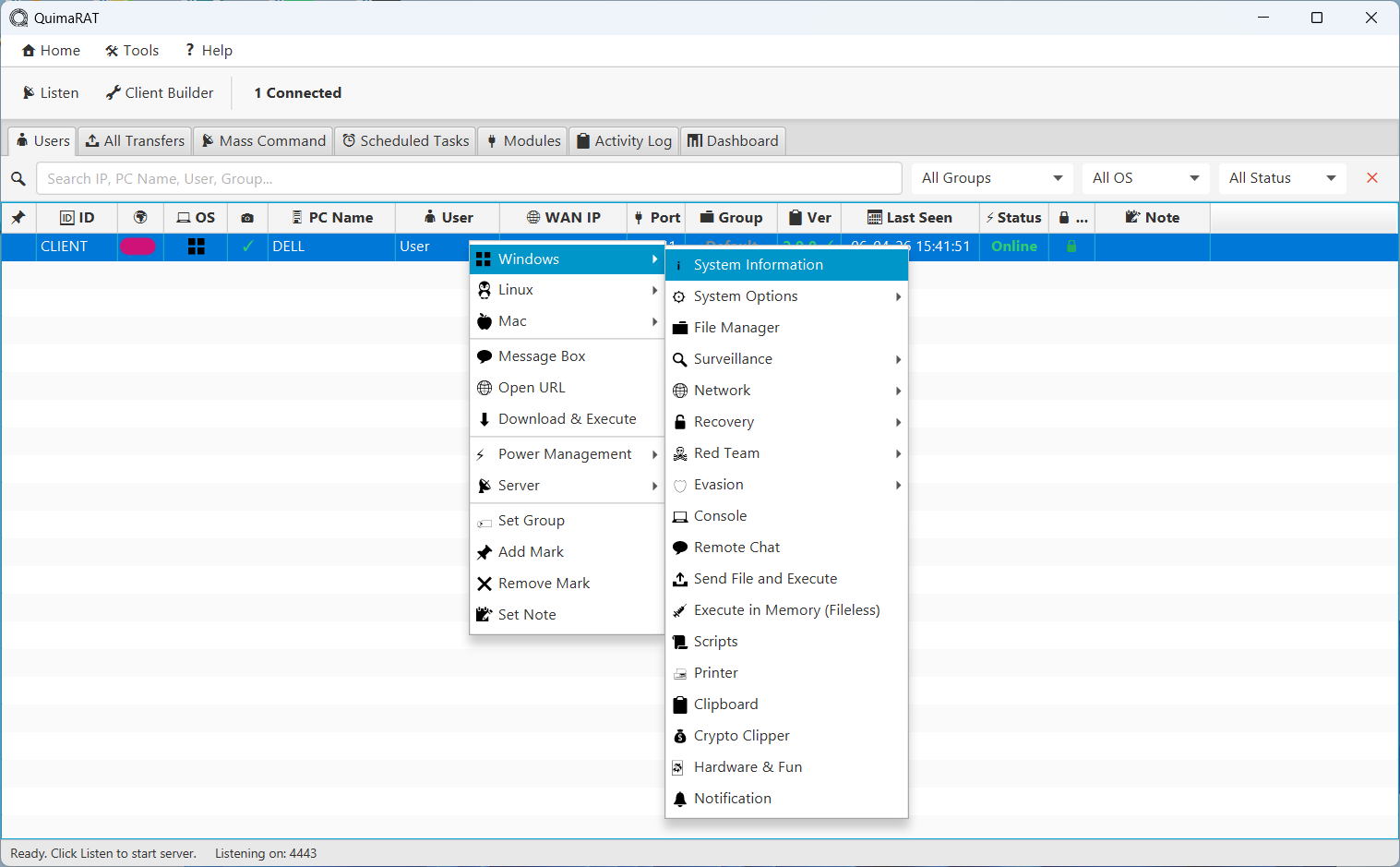Open the Tools menu
This screenshot has height=867, width=1400.
pos(132,50)
